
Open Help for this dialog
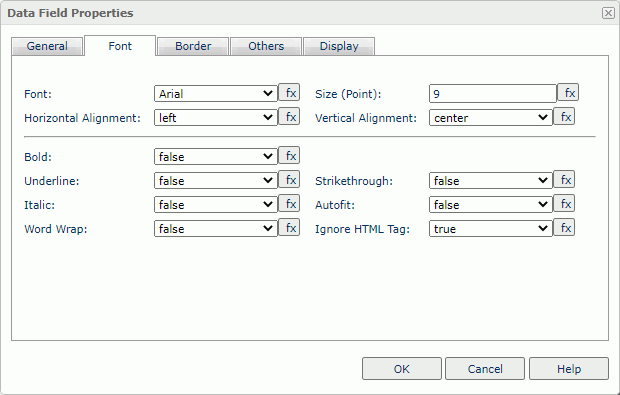[569, 369]
